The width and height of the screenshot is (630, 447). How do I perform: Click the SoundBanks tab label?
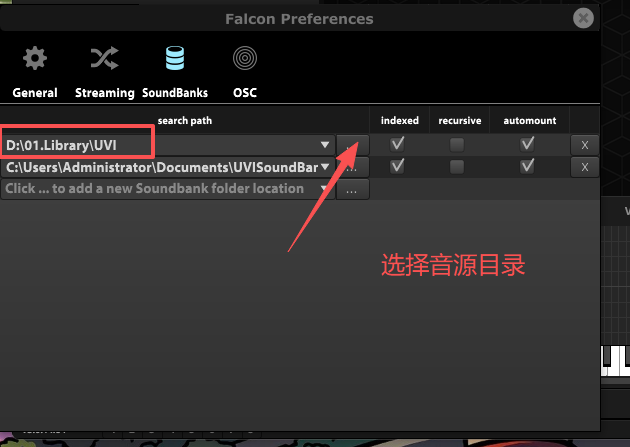[x=175, y=93]
